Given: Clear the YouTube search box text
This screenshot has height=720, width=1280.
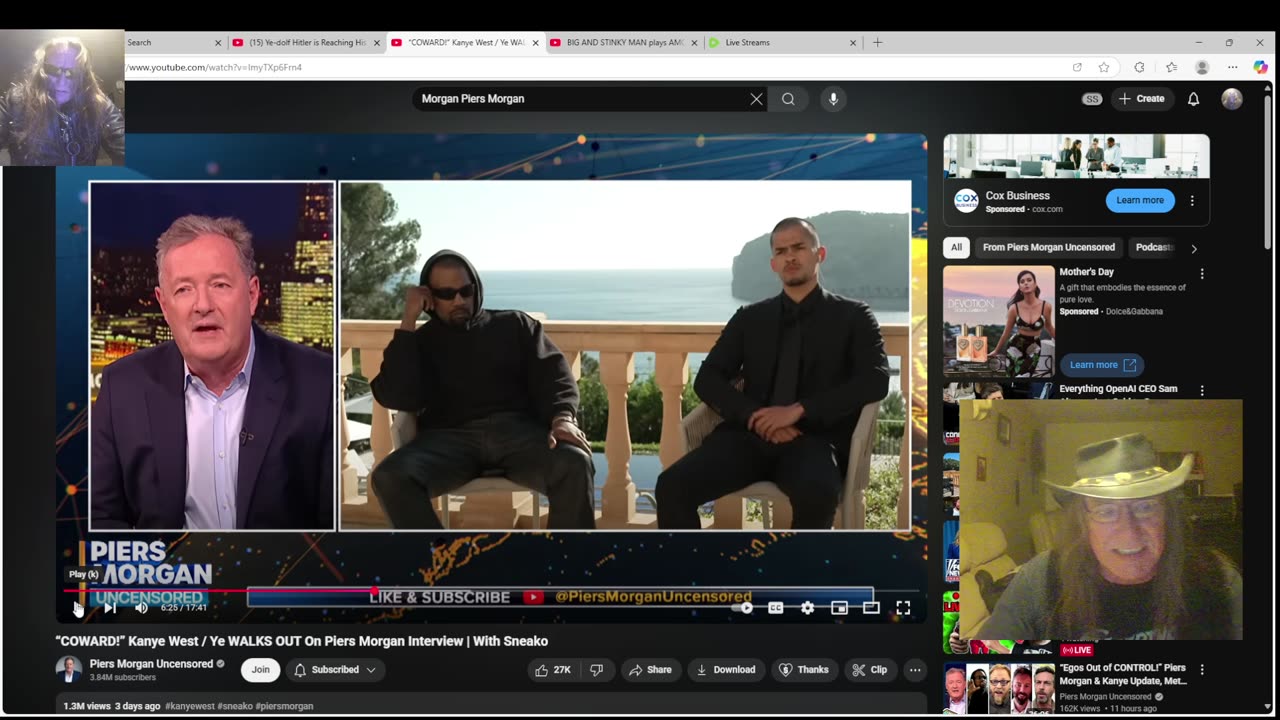Looking at the screenshot, I should coord(756,99).
